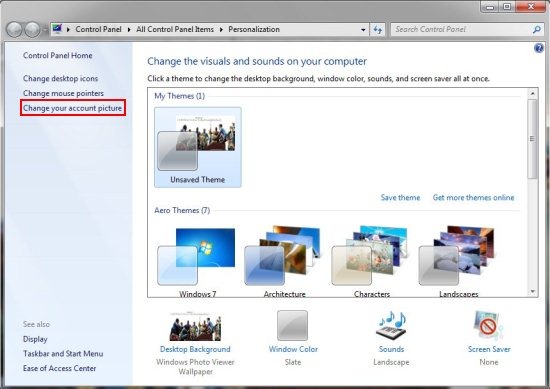
Task: Open Ease of Access Center link
Action: coord(59,368)
